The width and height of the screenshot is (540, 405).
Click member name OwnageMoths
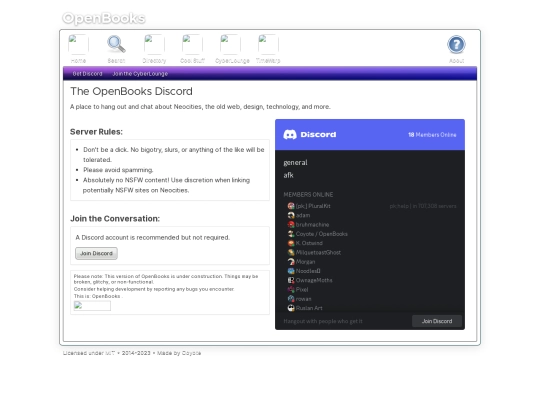314,280
